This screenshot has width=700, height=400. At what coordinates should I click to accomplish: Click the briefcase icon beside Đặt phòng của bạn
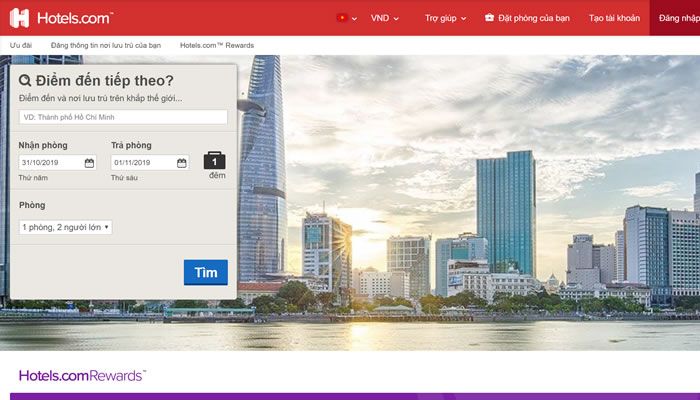point(489,18)
